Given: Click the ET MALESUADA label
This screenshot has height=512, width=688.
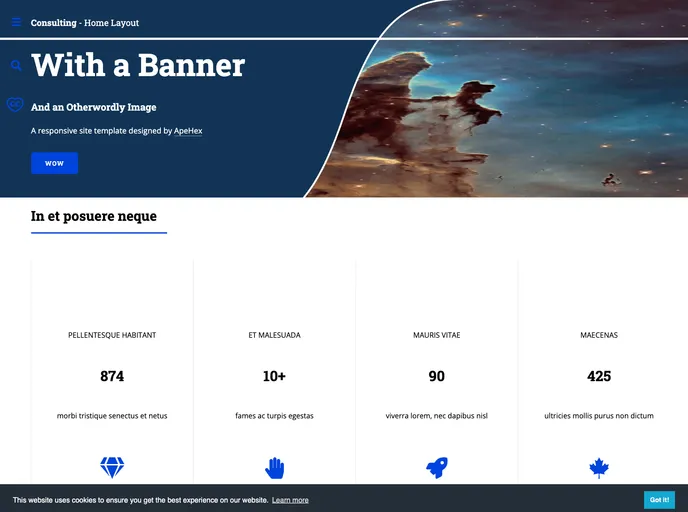Looking at the screenshot, I should coord(275,335).
